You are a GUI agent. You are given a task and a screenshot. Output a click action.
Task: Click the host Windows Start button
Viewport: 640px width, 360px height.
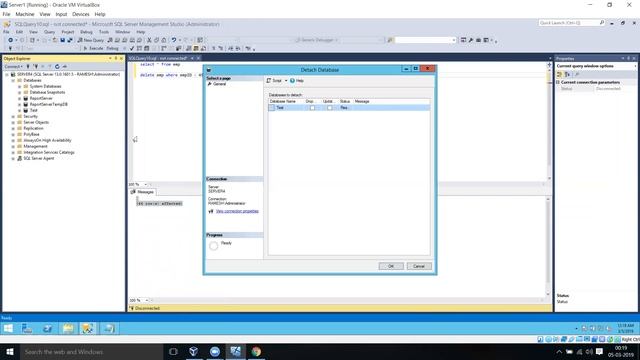click(x=10, y=351)
